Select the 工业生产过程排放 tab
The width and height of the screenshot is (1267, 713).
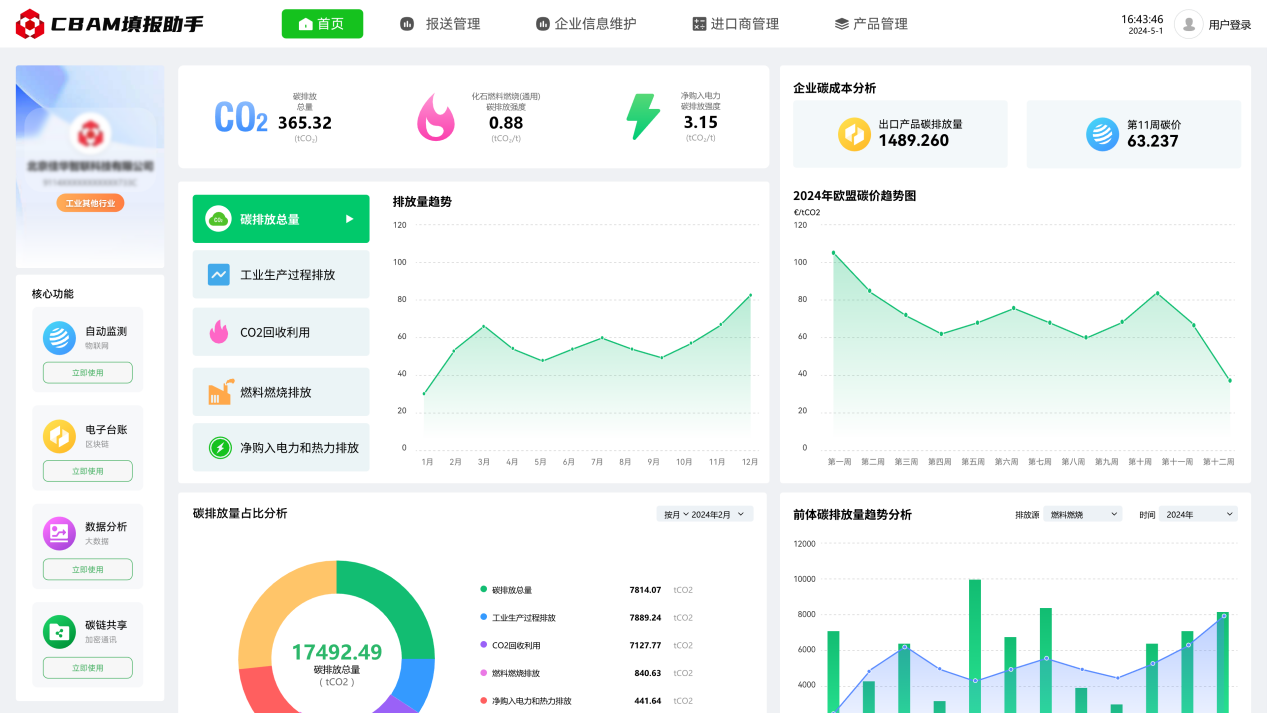tap(281, 275)
